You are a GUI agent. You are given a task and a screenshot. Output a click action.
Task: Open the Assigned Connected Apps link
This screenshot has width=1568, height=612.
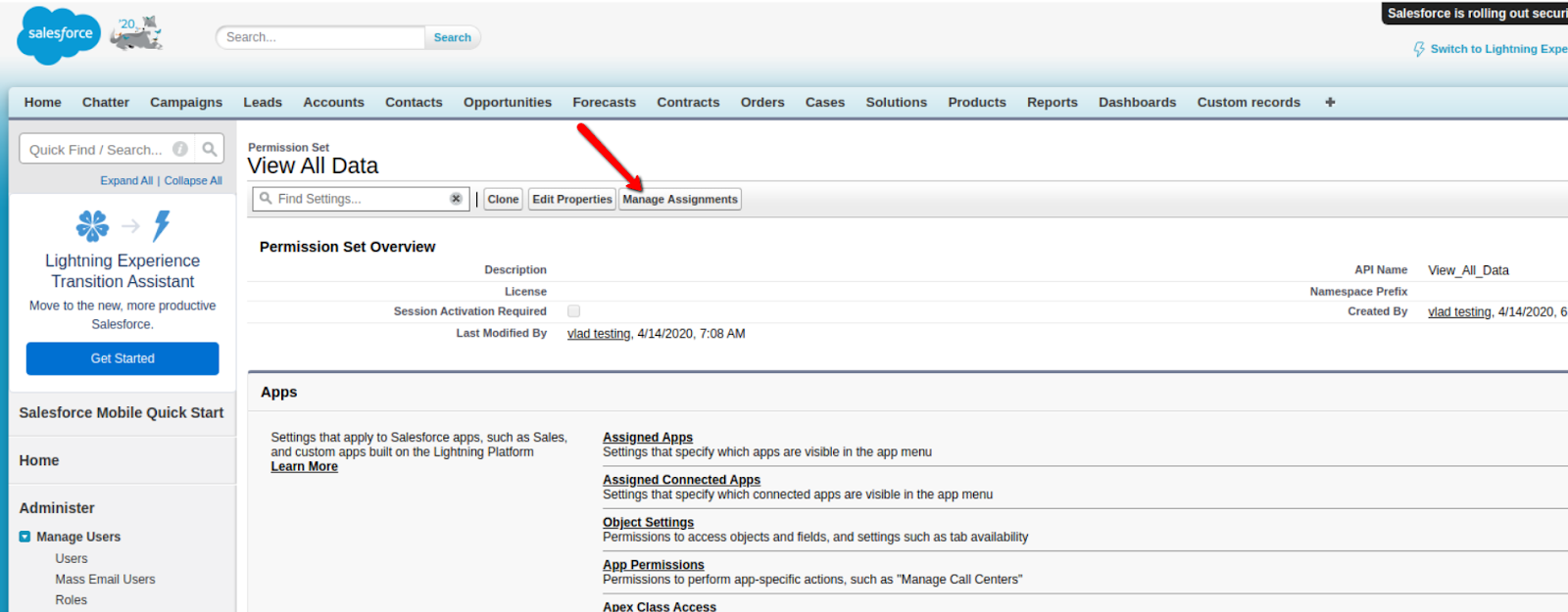click(x=681, y=480)
